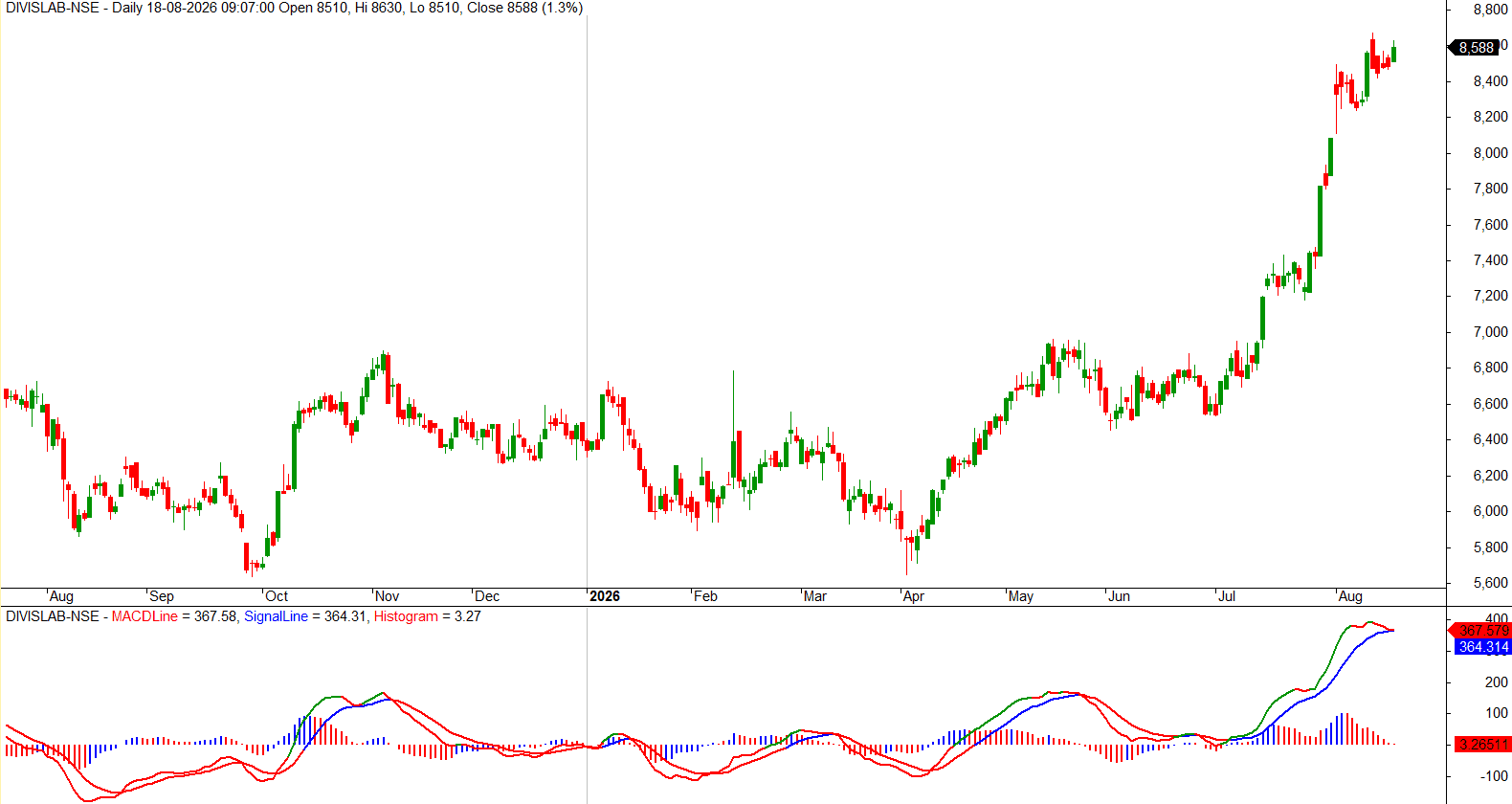The height and width of the screenshot is (804, 1512).
Task: Click the 7,600 price axis label
Action: tap(1491, 225)
